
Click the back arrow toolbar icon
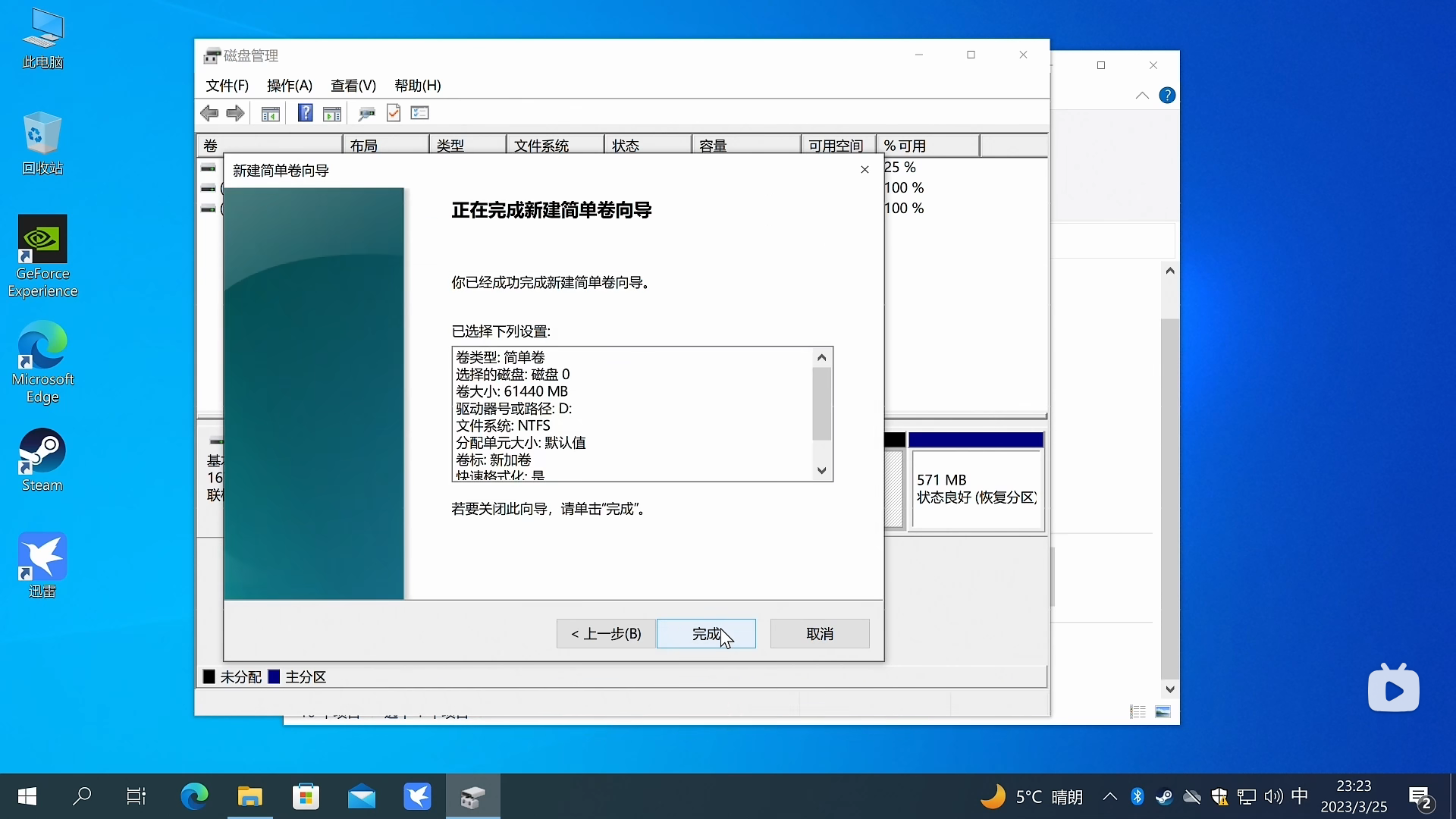[x=209, y=113]
